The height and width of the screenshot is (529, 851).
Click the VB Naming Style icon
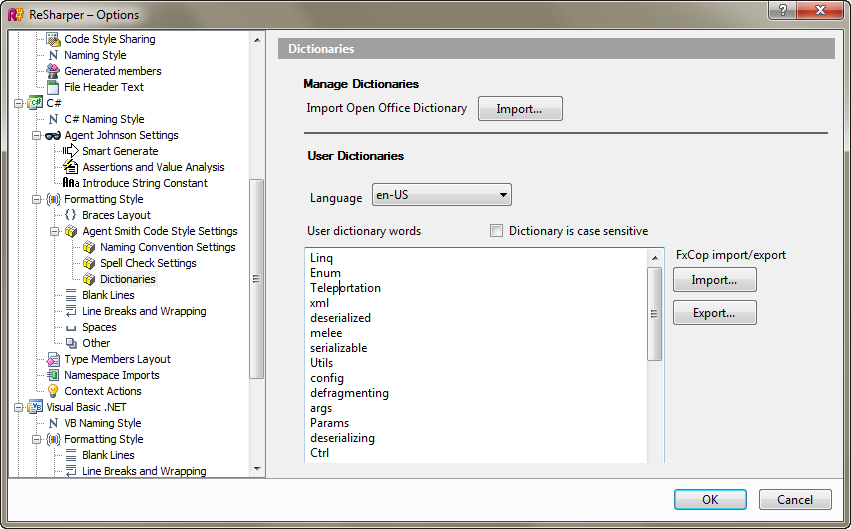53,423
